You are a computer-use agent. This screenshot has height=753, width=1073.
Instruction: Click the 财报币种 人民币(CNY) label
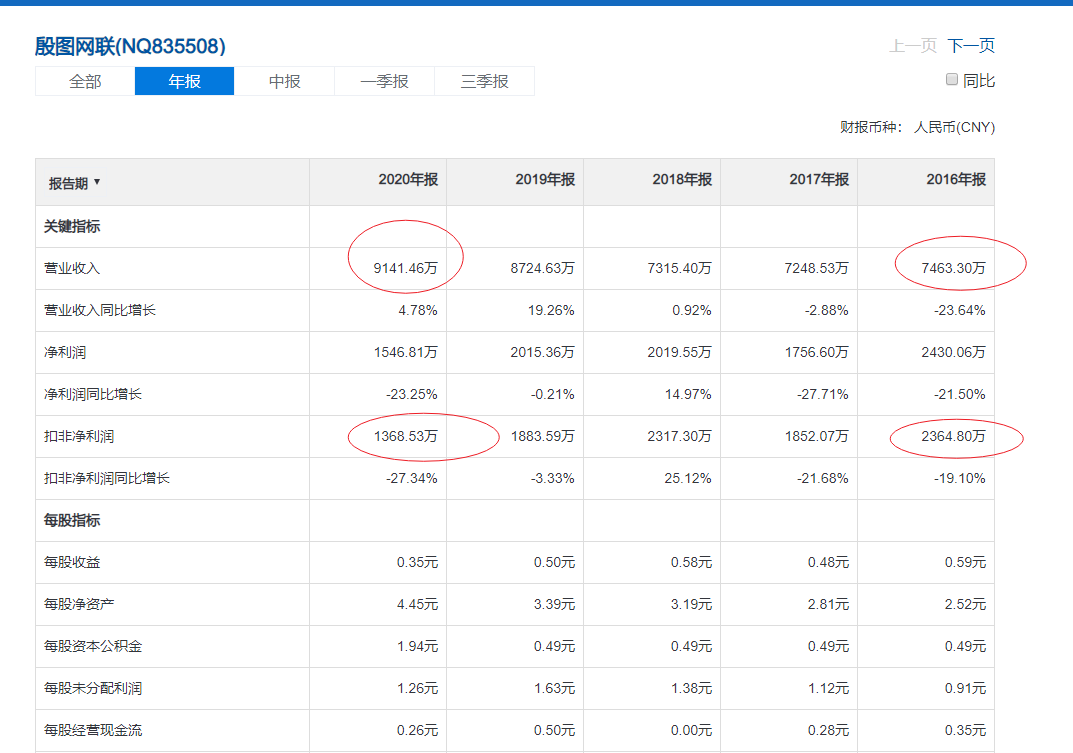[x=919, y=128]
